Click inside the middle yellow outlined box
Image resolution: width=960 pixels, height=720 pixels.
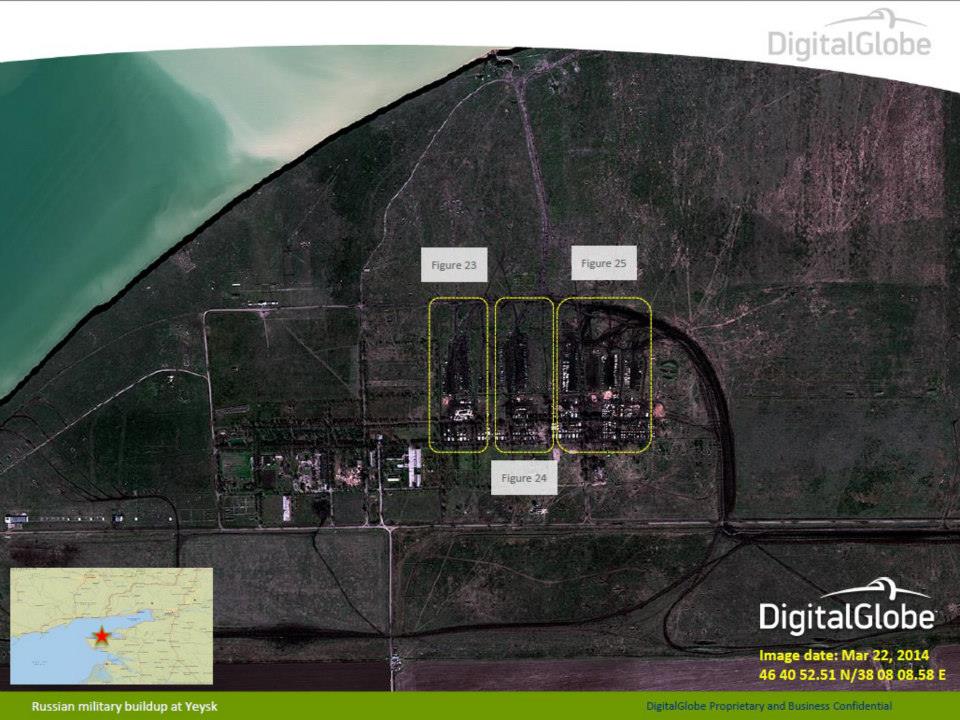click(x=524, y=374)
